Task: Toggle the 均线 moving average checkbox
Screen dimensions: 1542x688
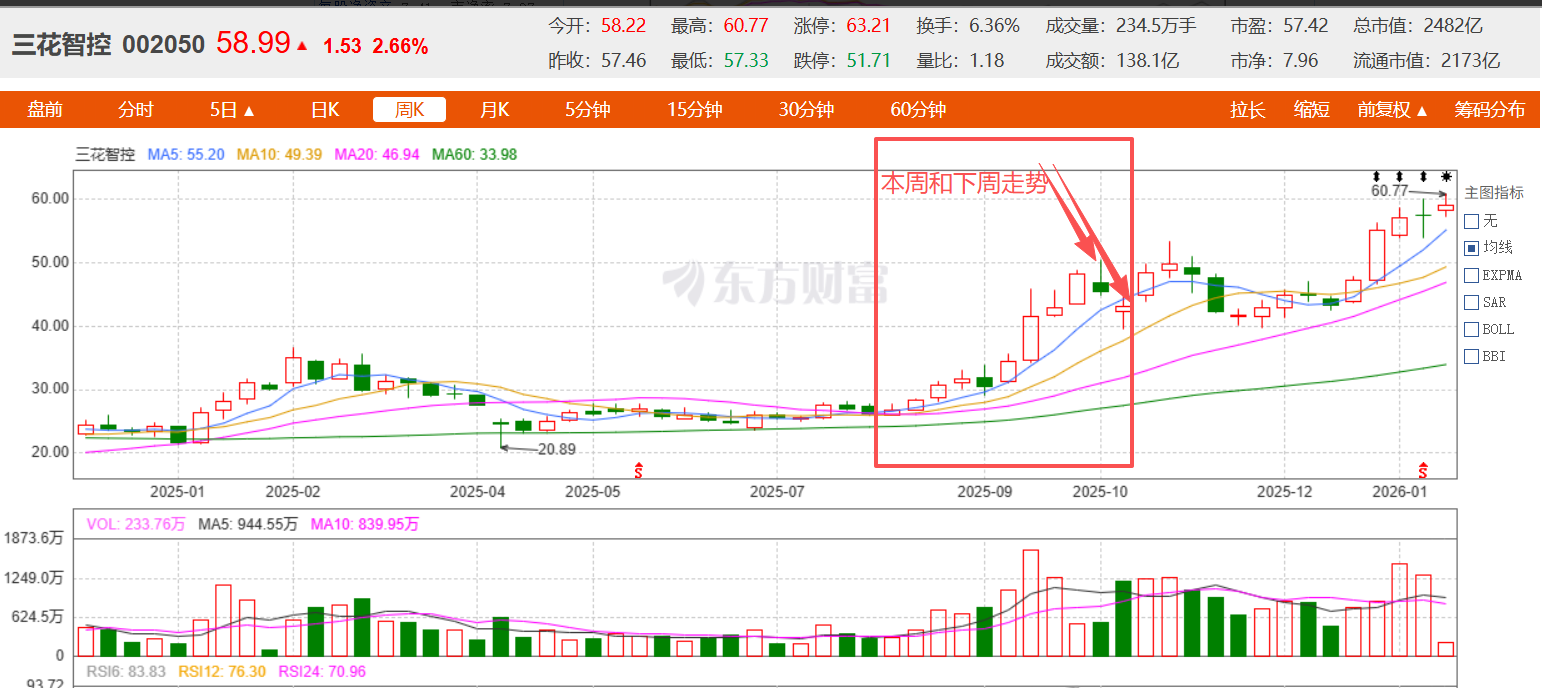Action: point(1471,247)
